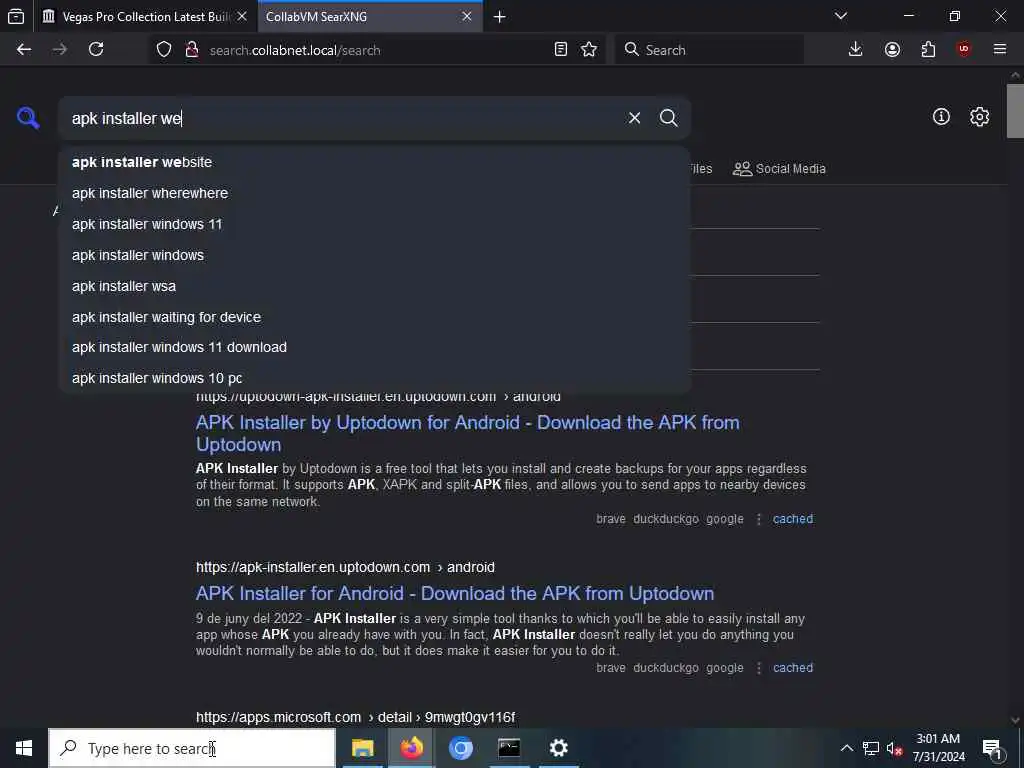Go back to the previous page
This screenshot has width=1024, height=768.
tap(24, 50)
